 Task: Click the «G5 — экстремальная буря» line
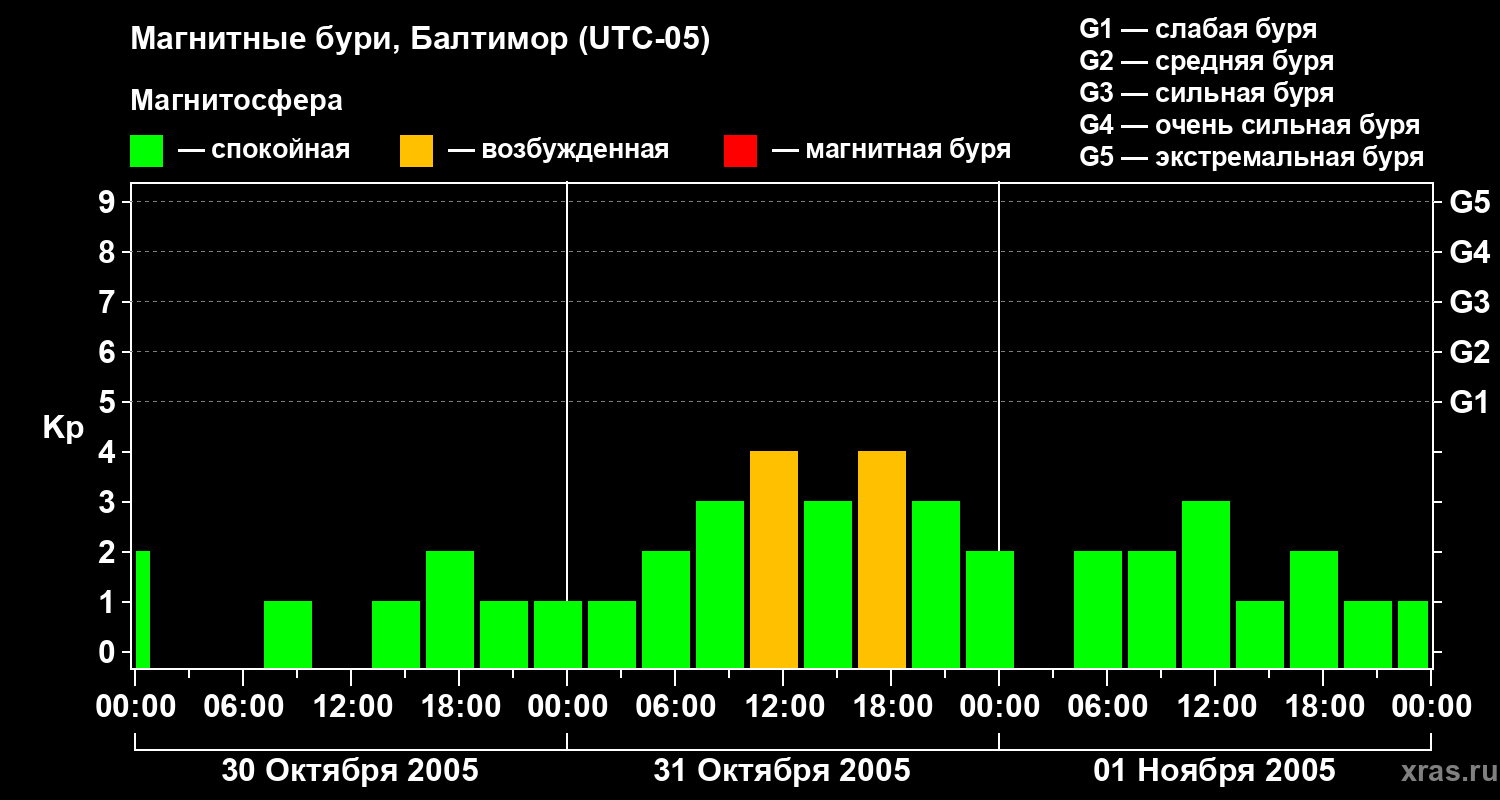[1252, 157]
